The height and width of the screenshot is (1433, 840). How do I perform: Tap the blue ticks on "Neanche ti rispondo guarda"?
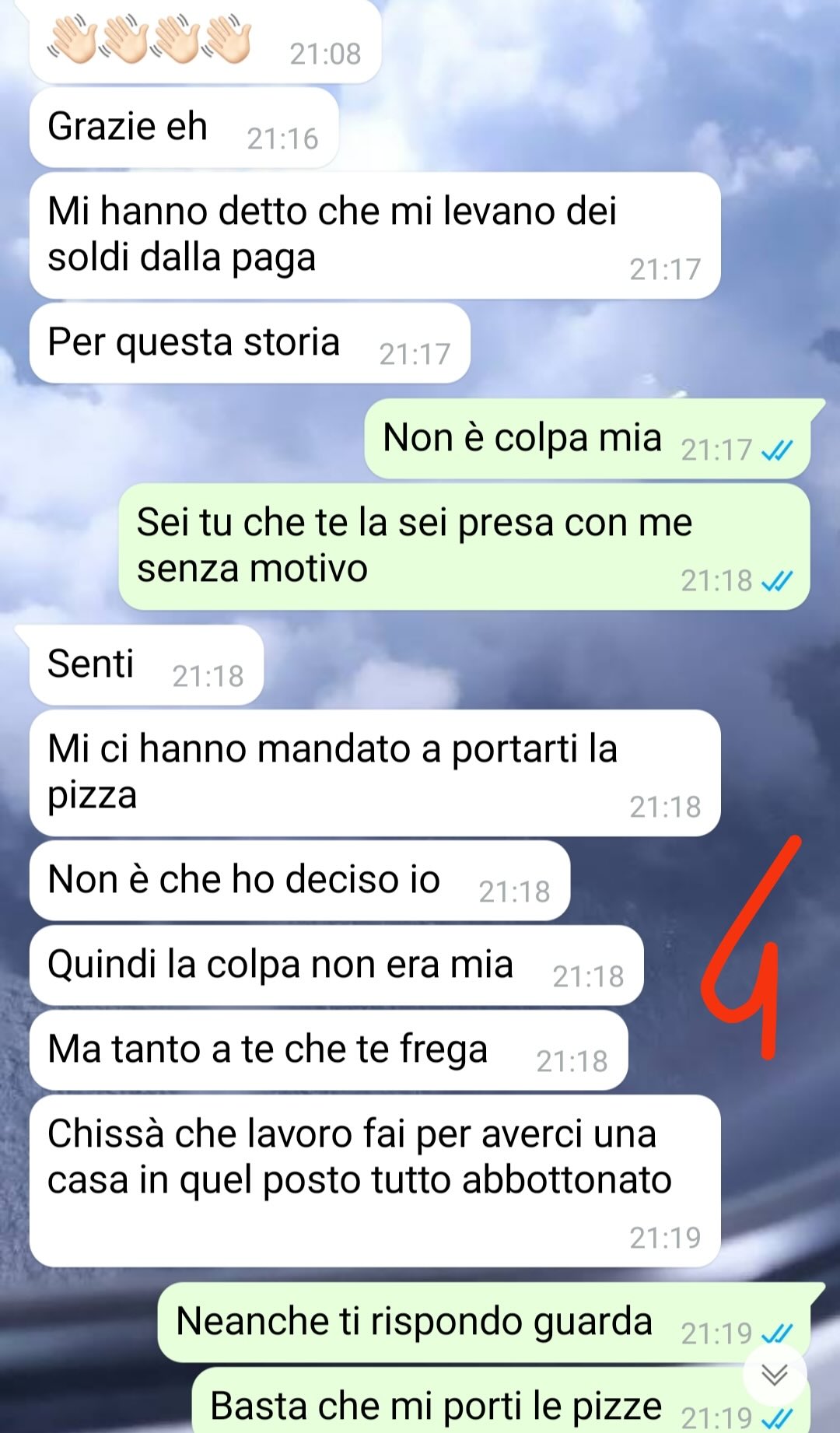click(777, 1333)
